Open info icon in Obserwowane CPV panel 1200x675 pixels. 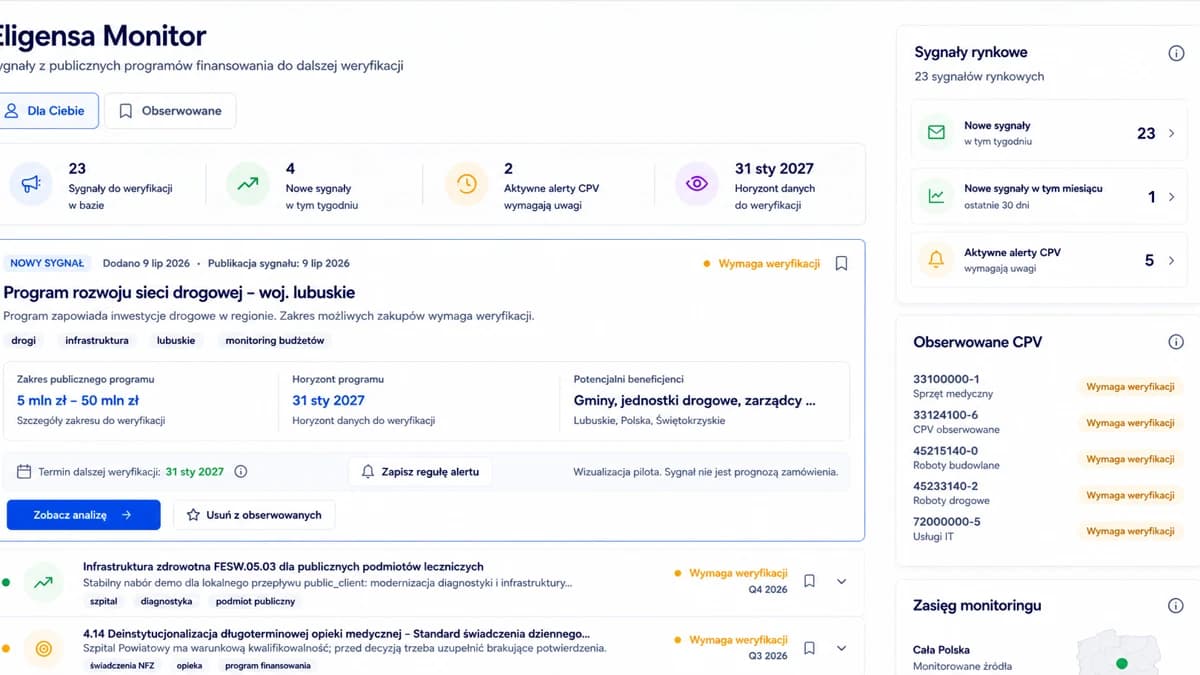click(x=1176, y=342)
